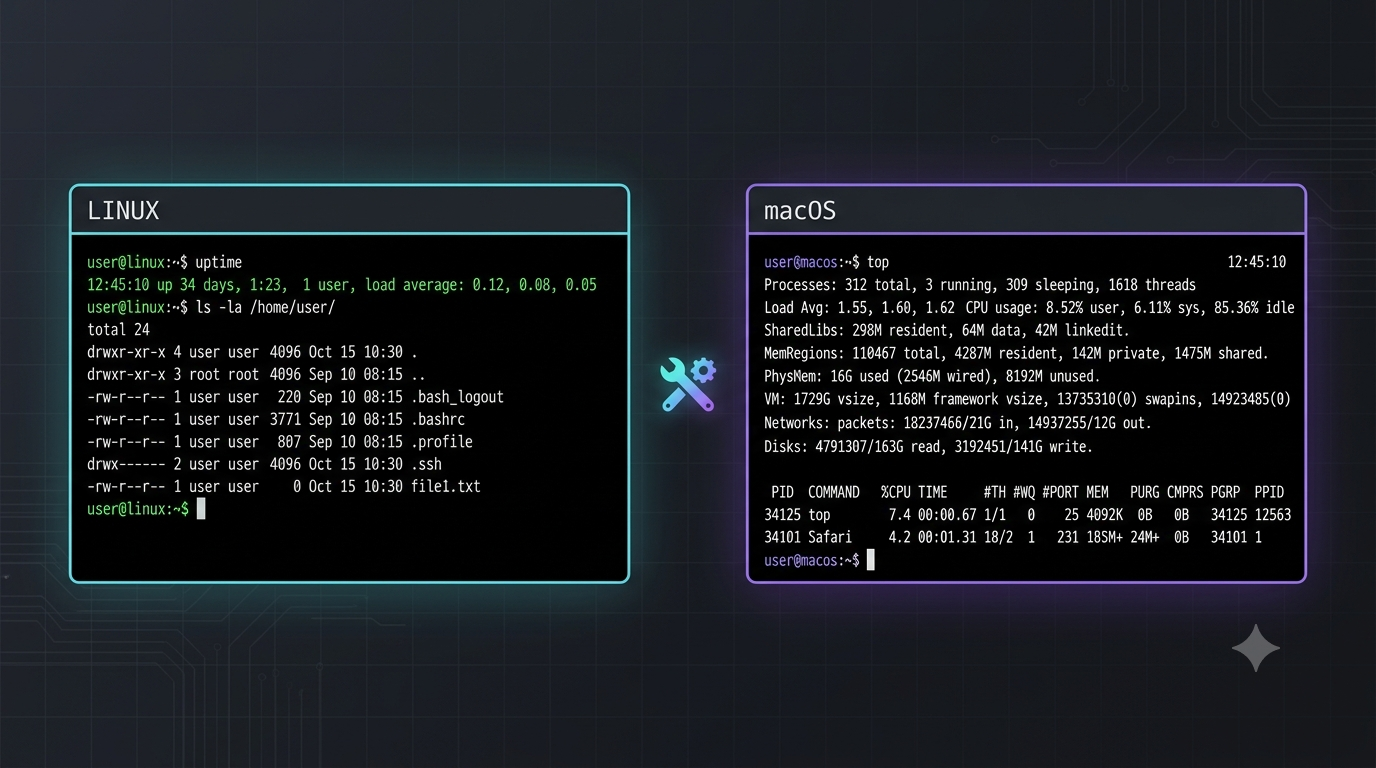The width and height of the screenshot is (1376, 768).
Task: Click the .ssh directory entry
Action: coord(265,464)
